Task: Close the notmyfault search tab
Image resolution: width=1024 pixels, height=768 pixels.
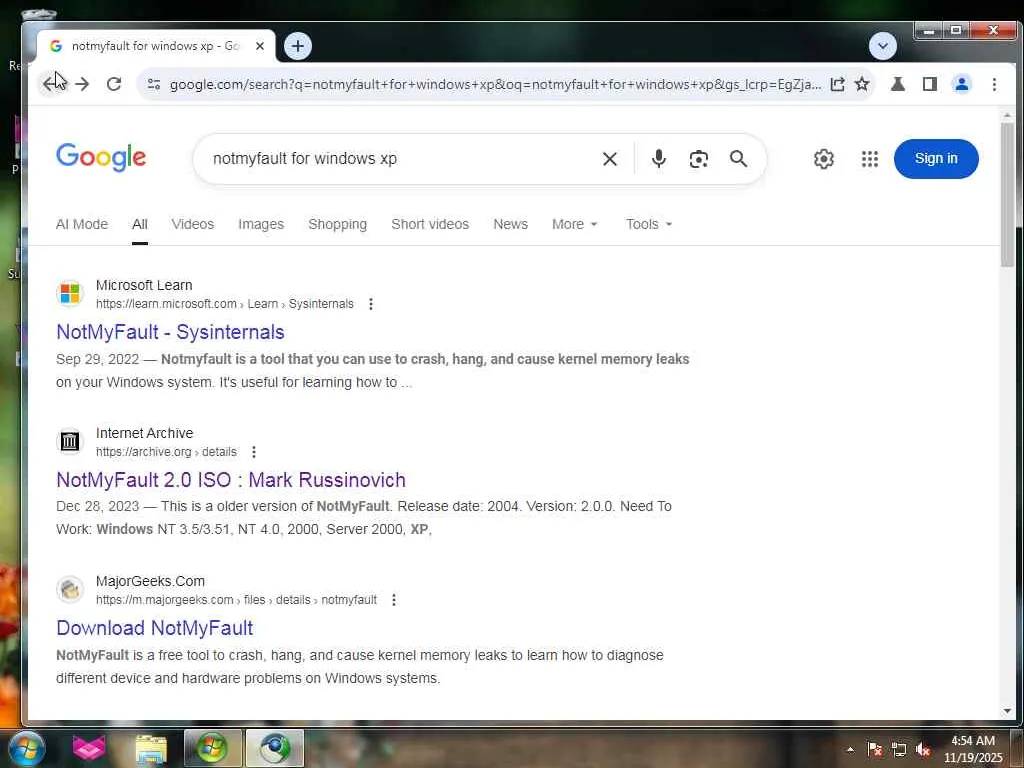Action: (x=260, y=46)
